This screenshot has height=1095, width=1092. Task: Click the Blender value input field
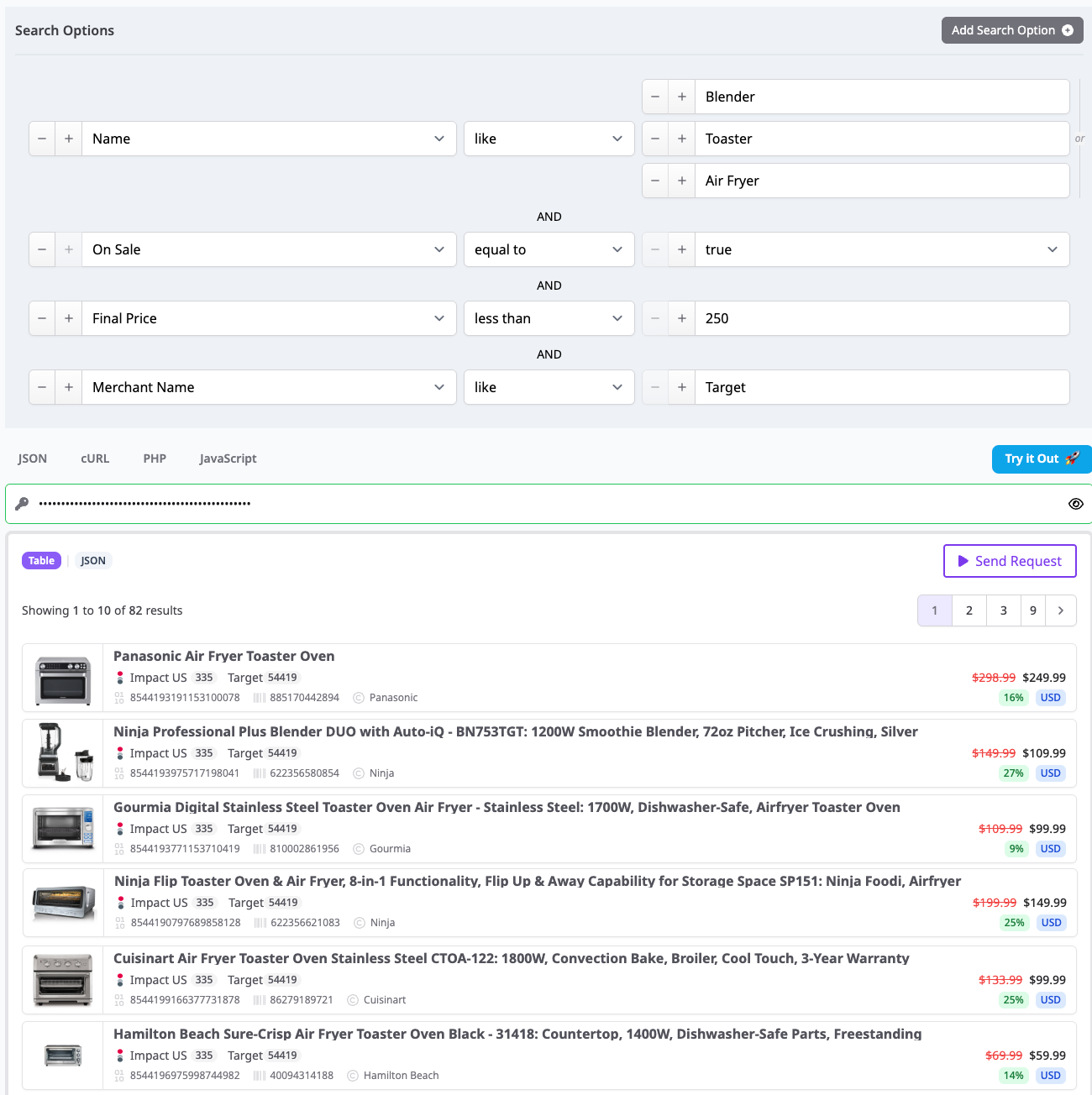[x=882, y=97]
